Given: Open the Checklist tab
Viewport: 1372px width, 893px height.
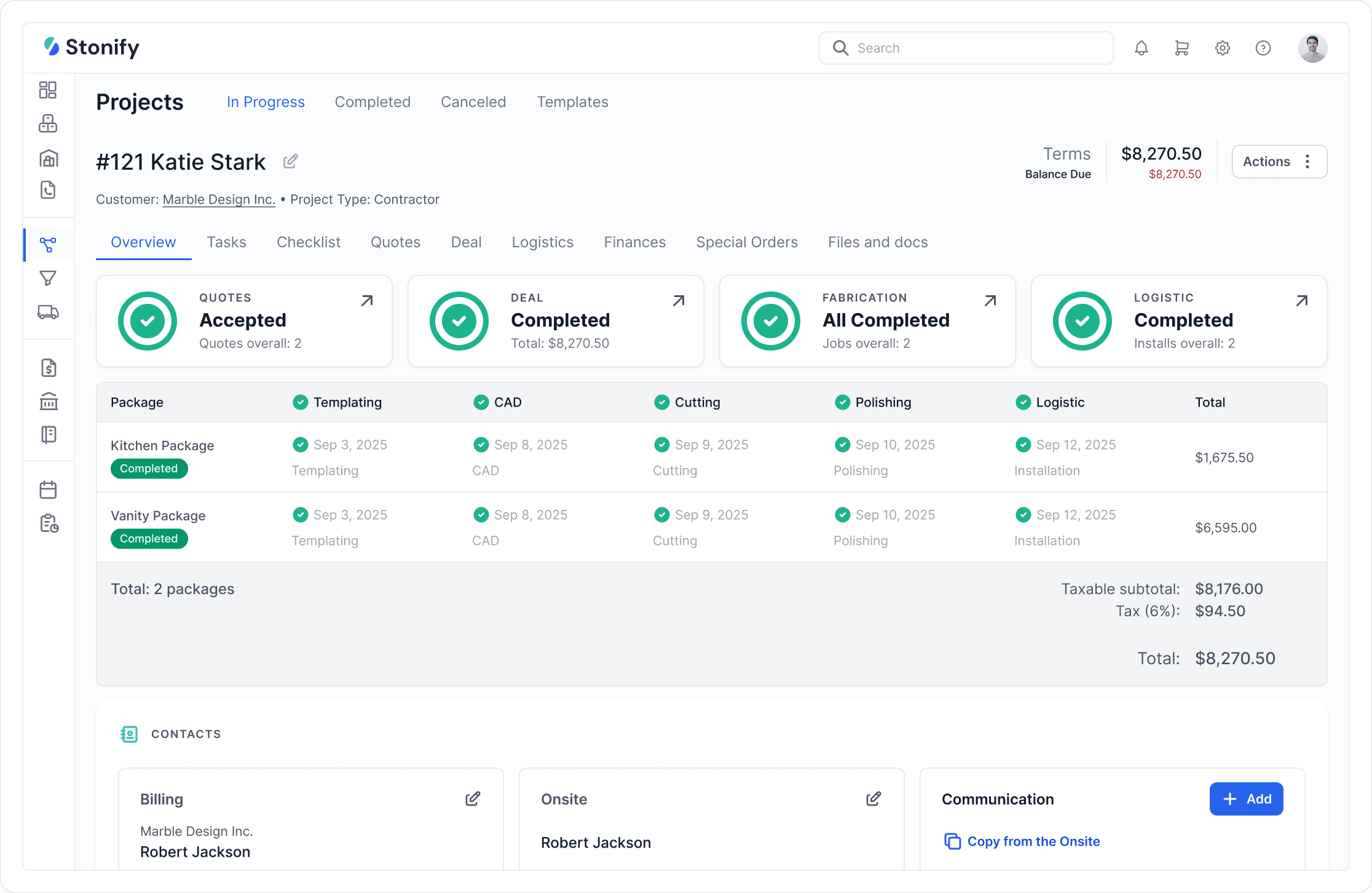Looking at the screenshot, I should 309,242.
